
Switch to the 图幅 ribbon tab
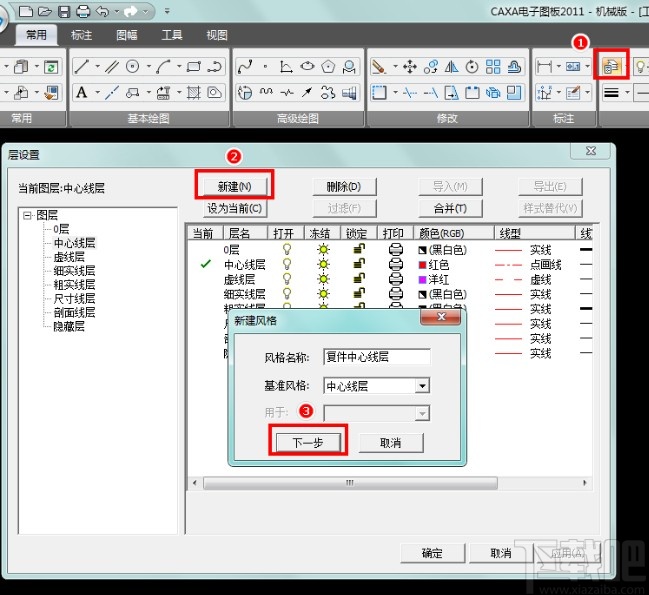[x=127, y=35]
